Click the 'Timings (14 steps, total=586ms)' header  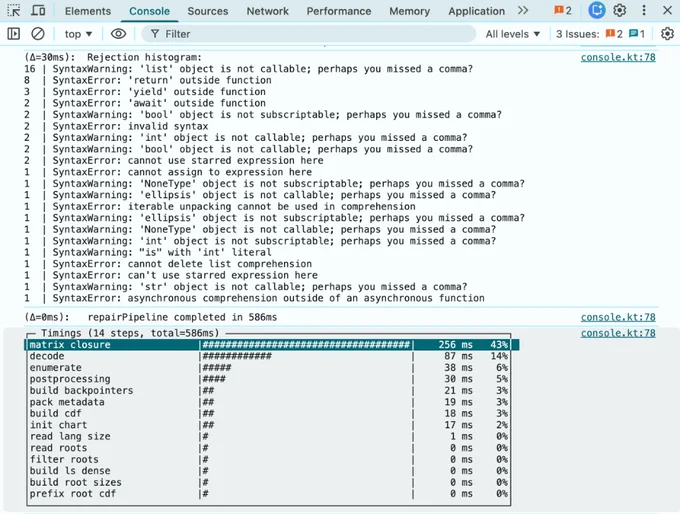130,333
